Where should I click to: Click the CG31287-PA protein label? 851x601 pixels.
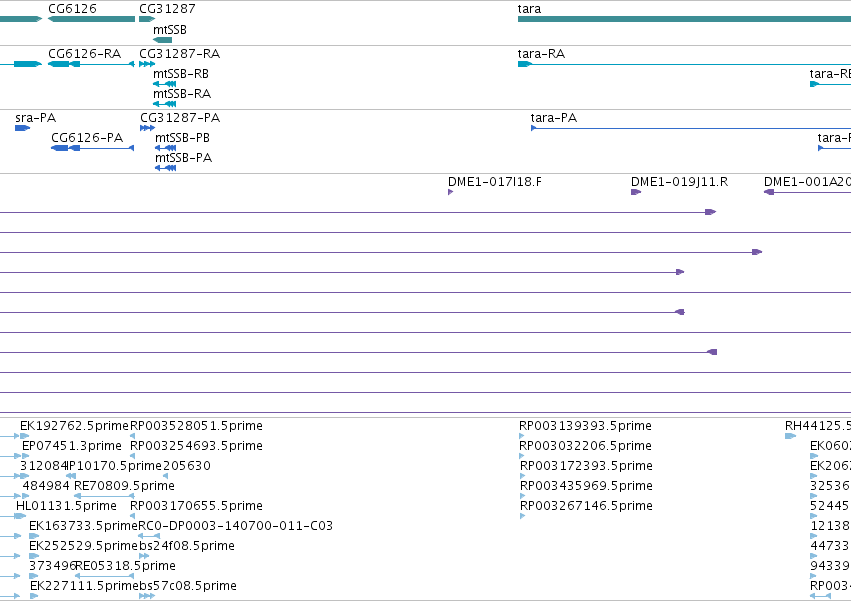point(180,118)
